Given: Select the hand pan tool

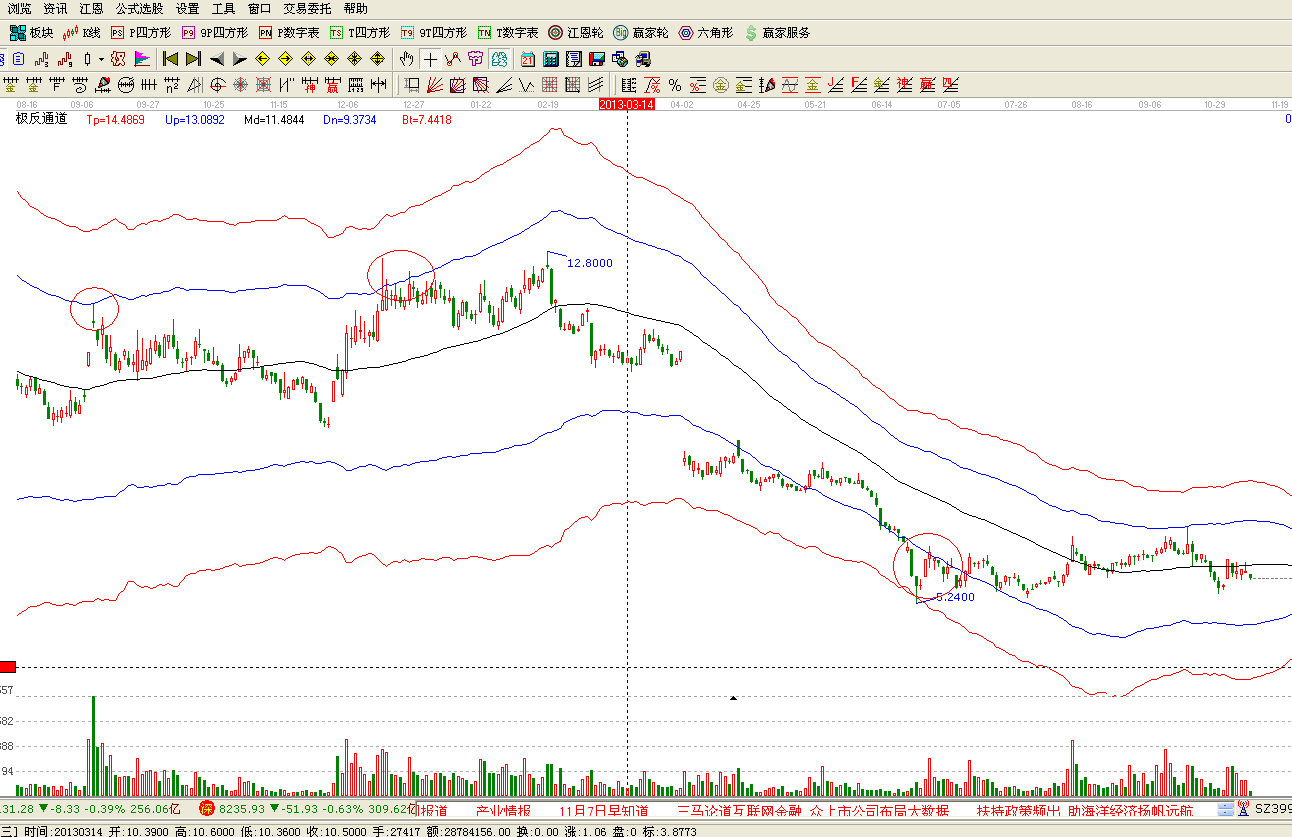Looking at the screenshot, I should (x=407, y=59).
